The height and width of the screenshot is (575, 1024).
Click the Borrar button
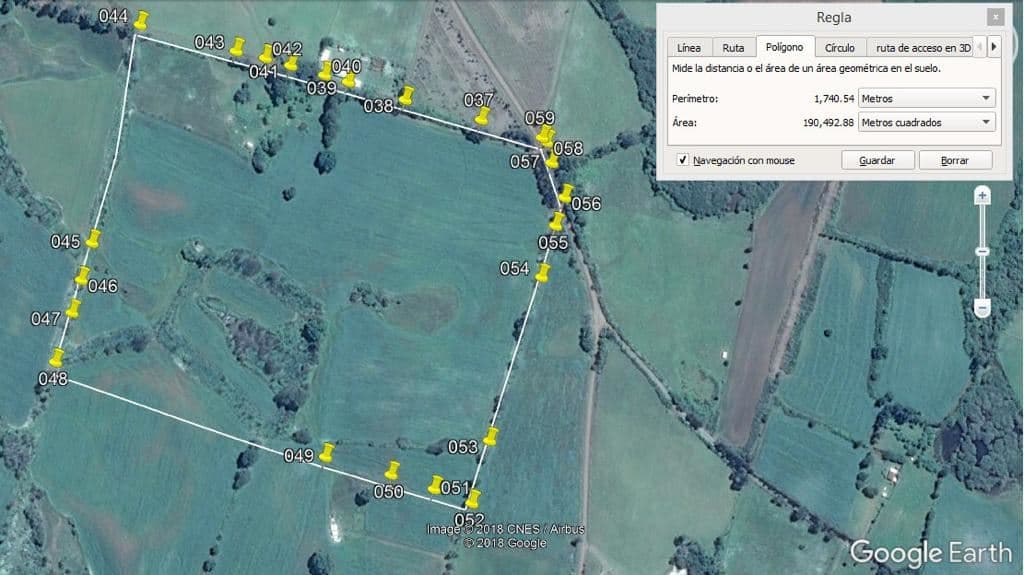(x=955, y=160)
